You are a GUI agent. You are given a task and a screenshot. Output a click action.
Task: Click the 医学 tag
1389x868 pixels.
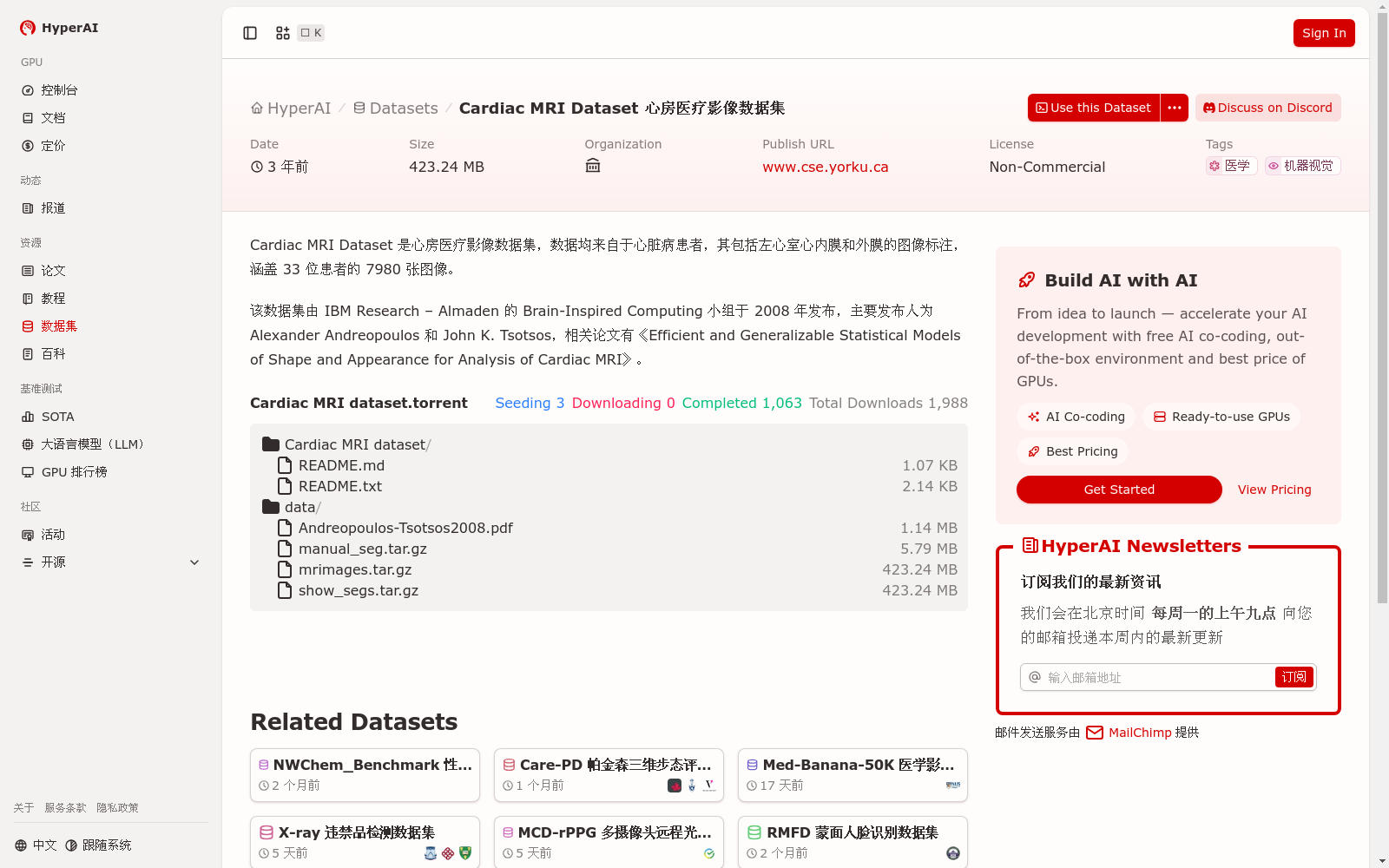pyautogui.click(x=1231, y=166)
